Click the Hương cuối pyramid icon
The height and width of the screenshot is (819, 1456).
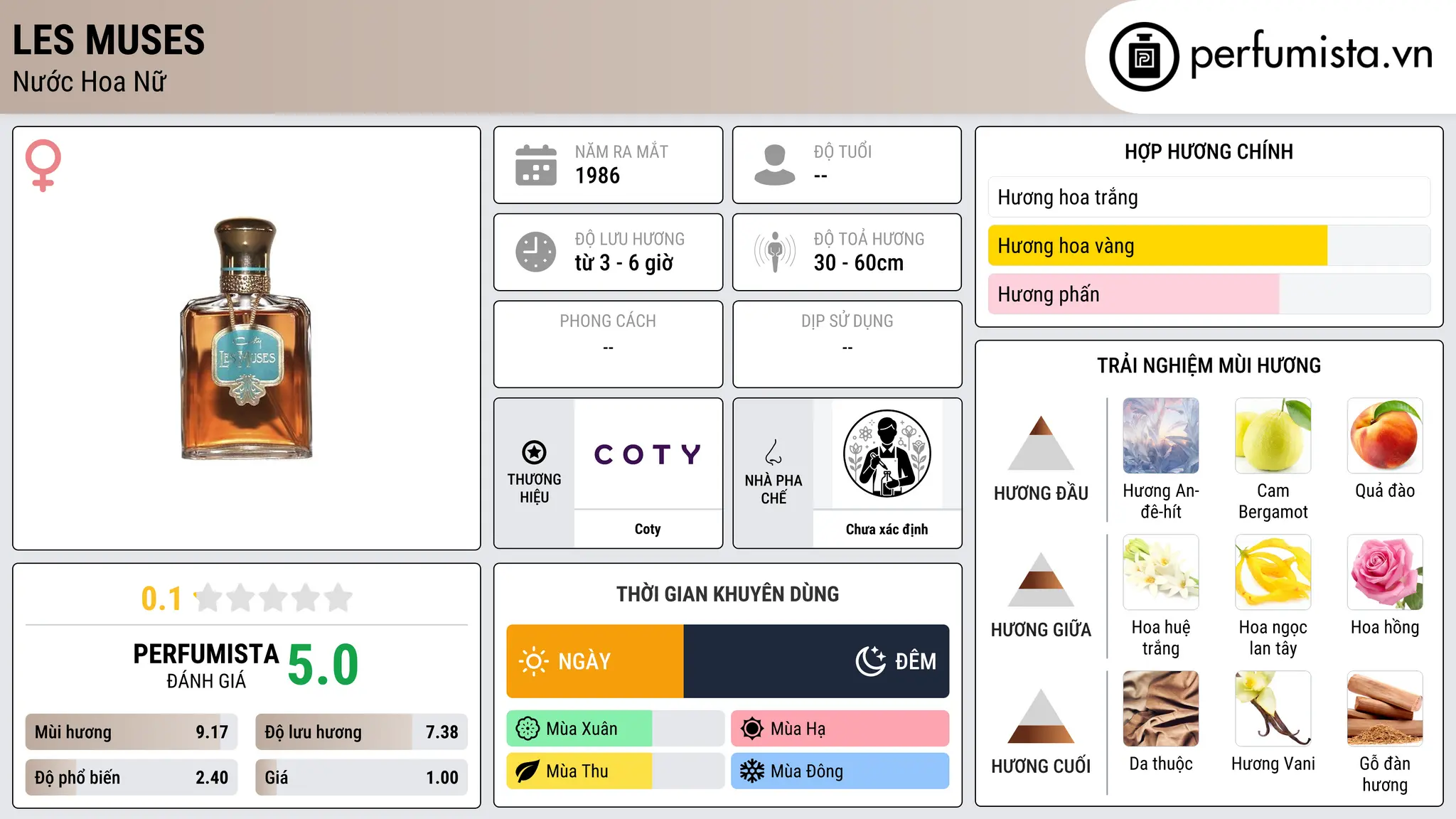[1041, 716]
